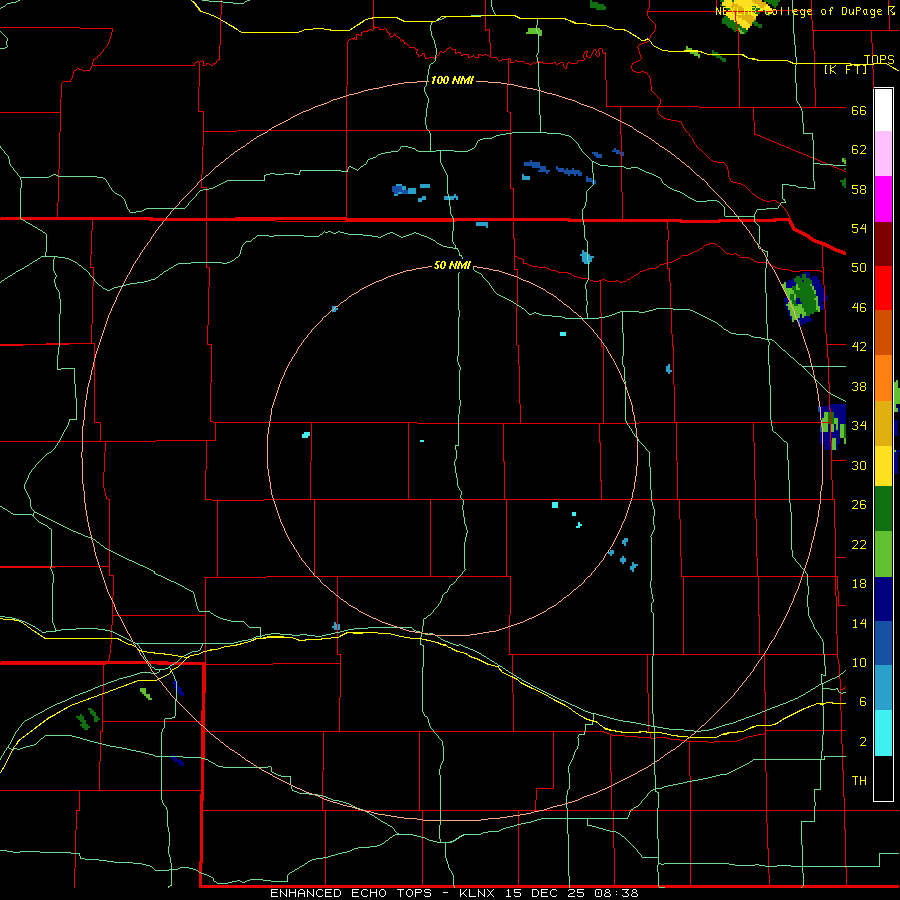This screenshot has height=900, width=900.
Task: Click the yellow legend color band
Action: pyautogui.click(x=883, y=466)
